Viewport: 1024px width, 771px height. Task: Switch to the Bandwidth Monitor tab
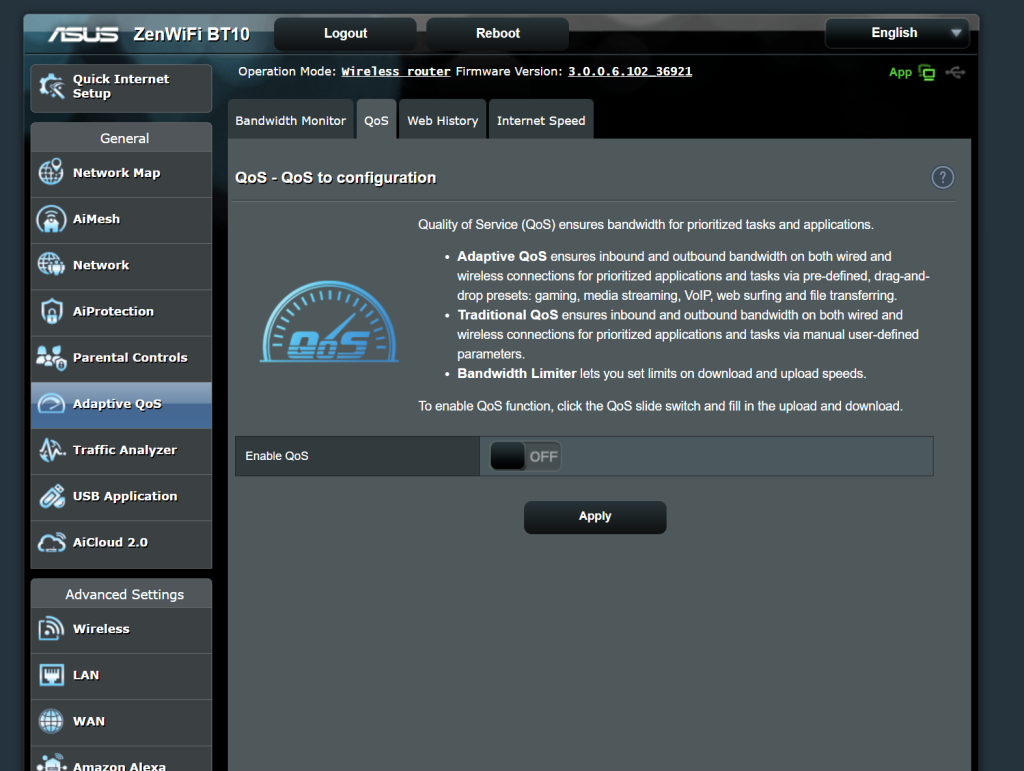(290, 121)
